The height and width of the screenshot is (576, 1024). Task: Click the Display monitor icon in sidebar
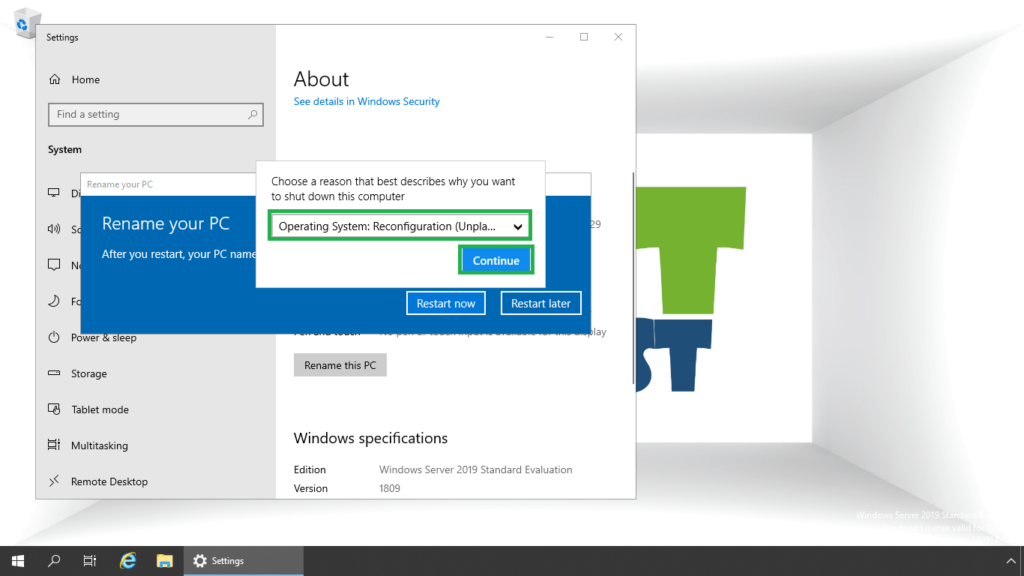click(54, 193)
